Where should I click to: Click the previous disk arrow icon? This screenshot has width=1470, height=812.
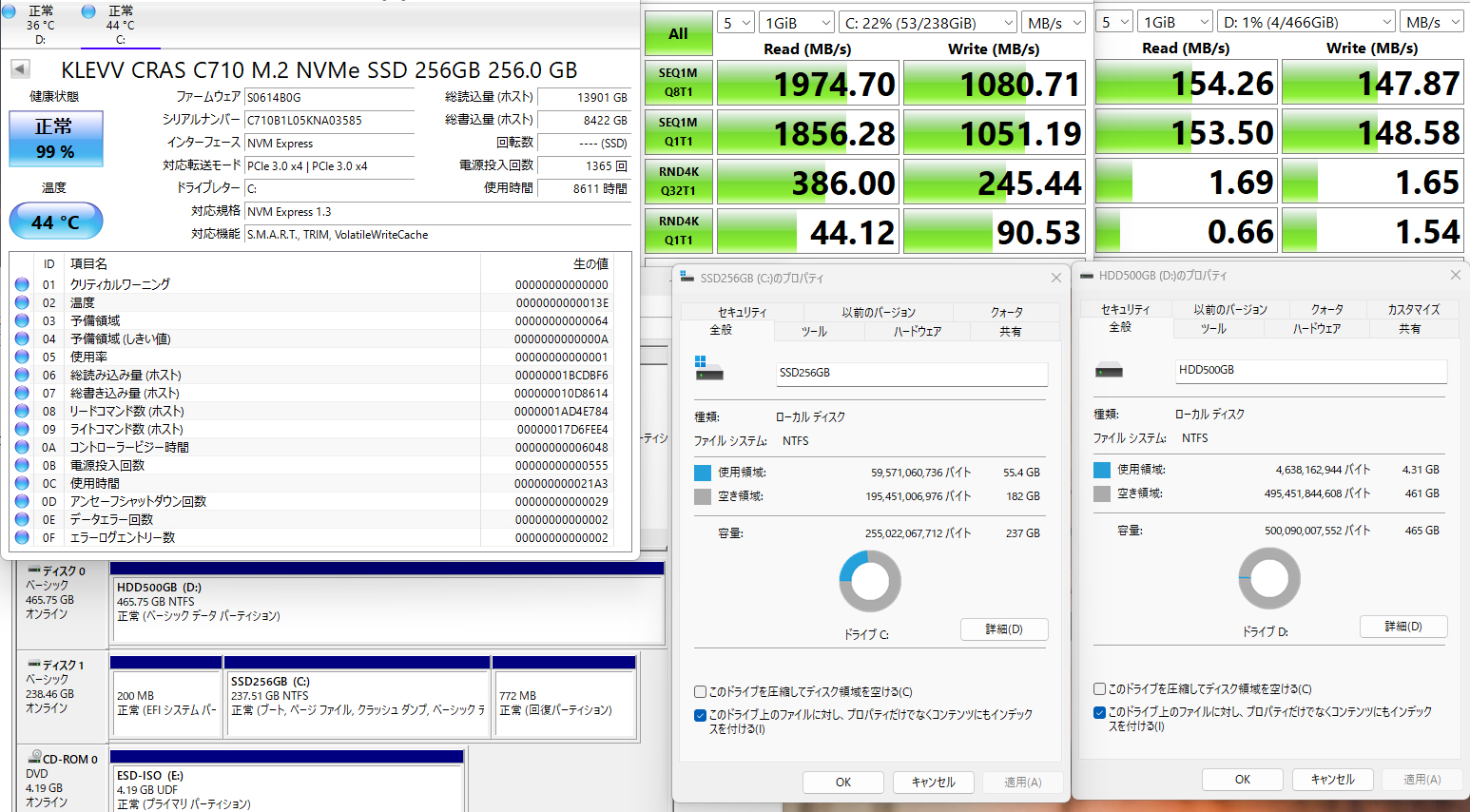point(20,69)
